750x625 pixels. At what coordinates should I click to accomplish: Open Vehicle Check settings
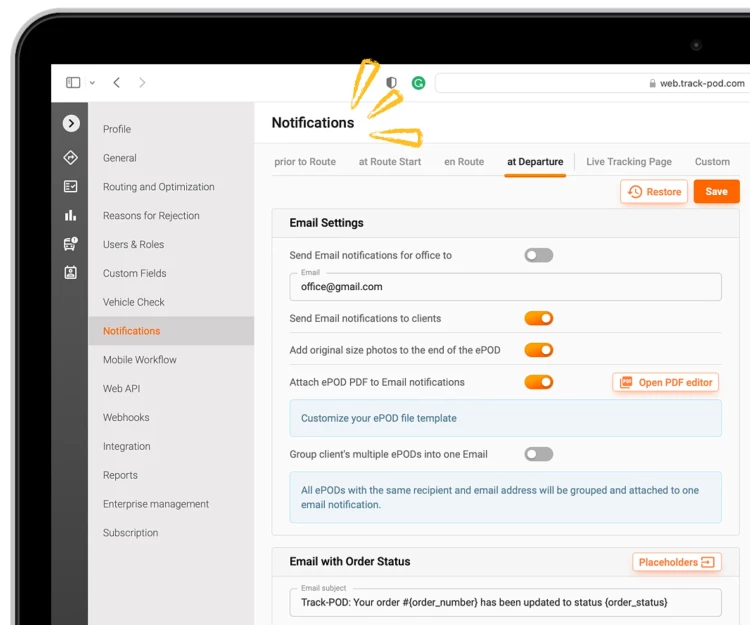(x=133, y=302)
